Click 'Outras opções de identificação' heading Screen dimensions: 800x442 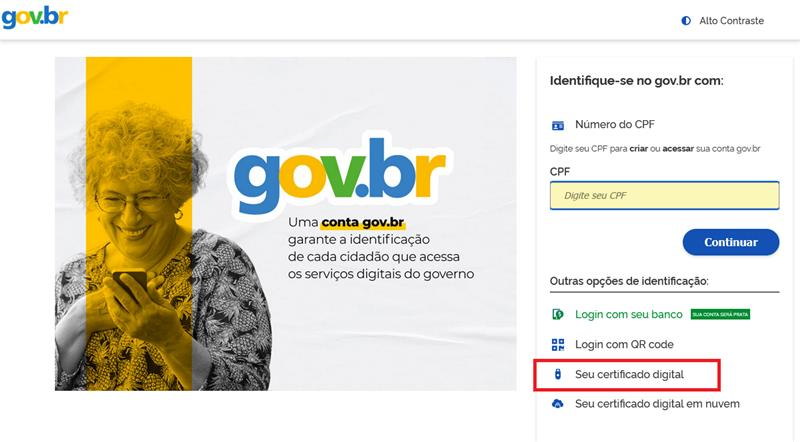pos(629,281)
